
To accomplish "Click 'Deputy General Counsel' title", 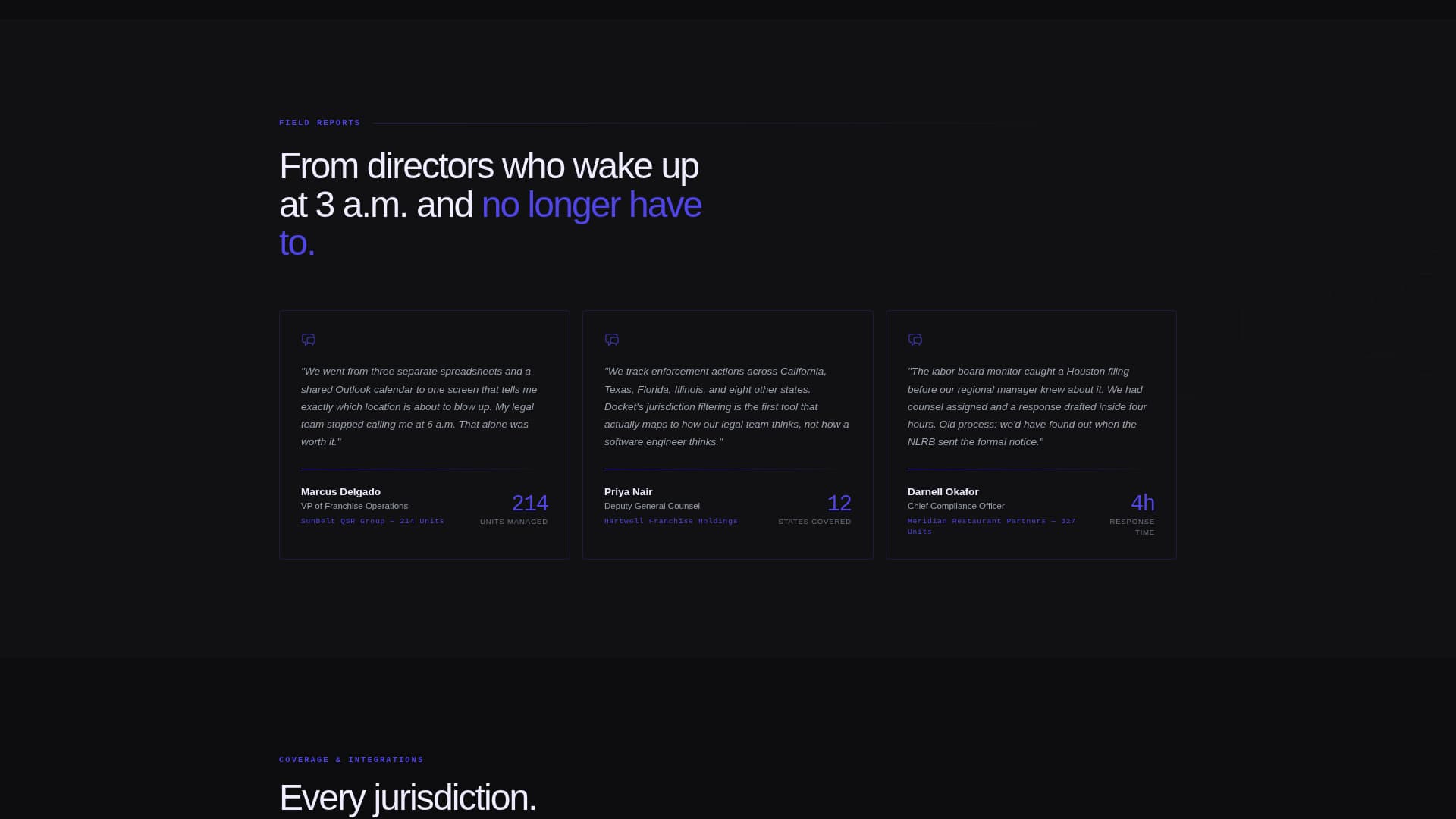I will [x=652, y=506].
